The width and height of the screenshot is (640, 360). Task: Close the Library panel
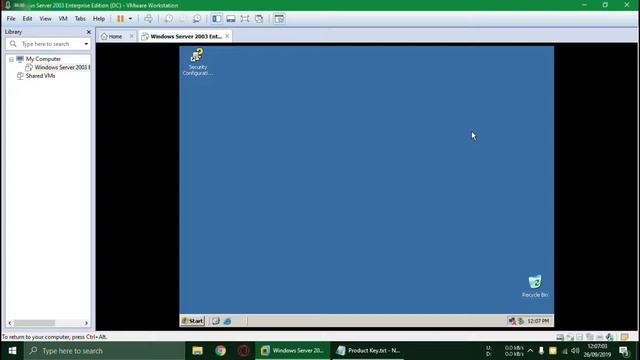(x=89, y=32)
